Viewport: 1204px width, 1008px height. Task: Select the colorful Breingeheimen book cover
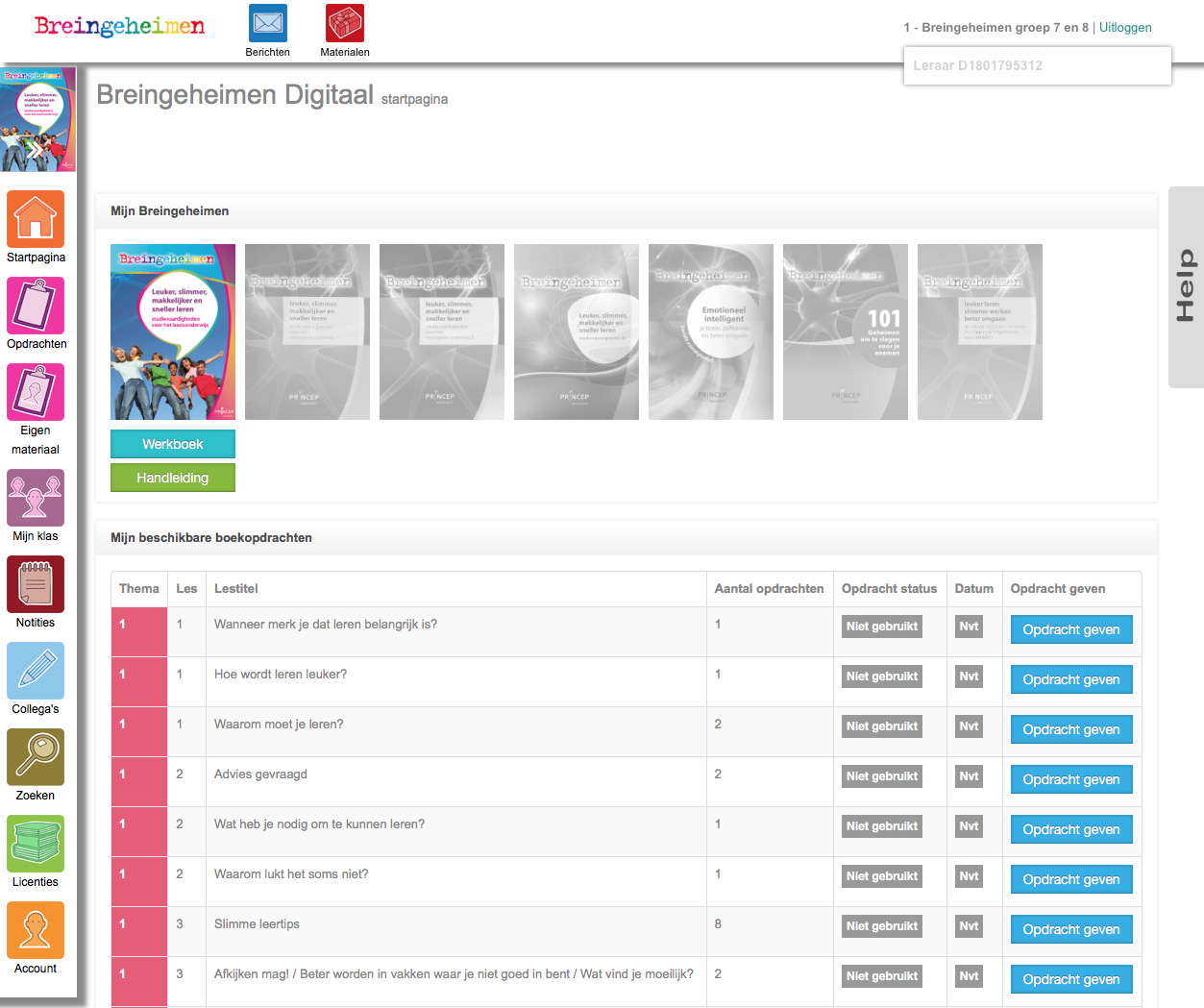click(173, 332)
